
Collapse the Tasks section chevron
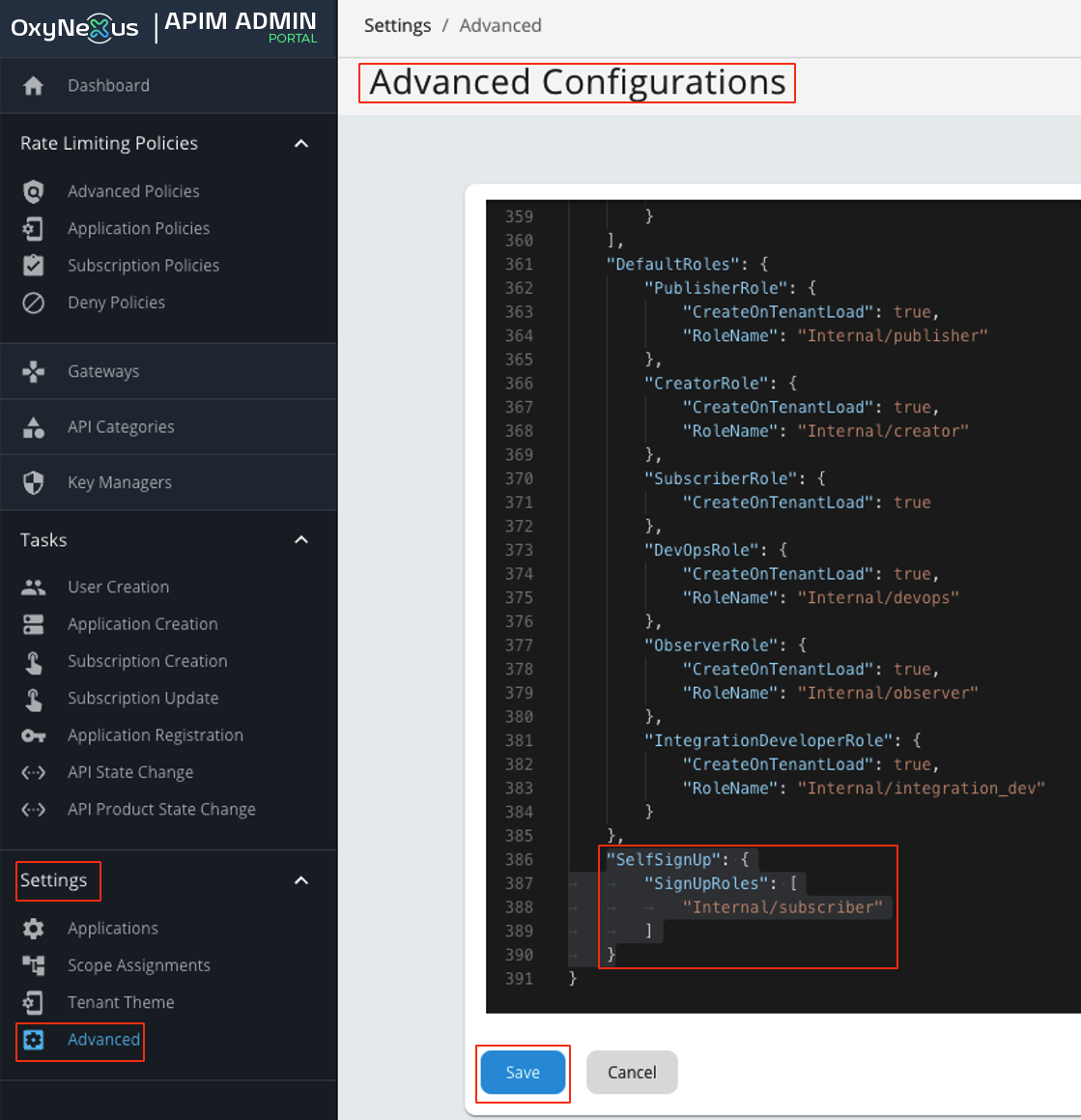(301, 540)
